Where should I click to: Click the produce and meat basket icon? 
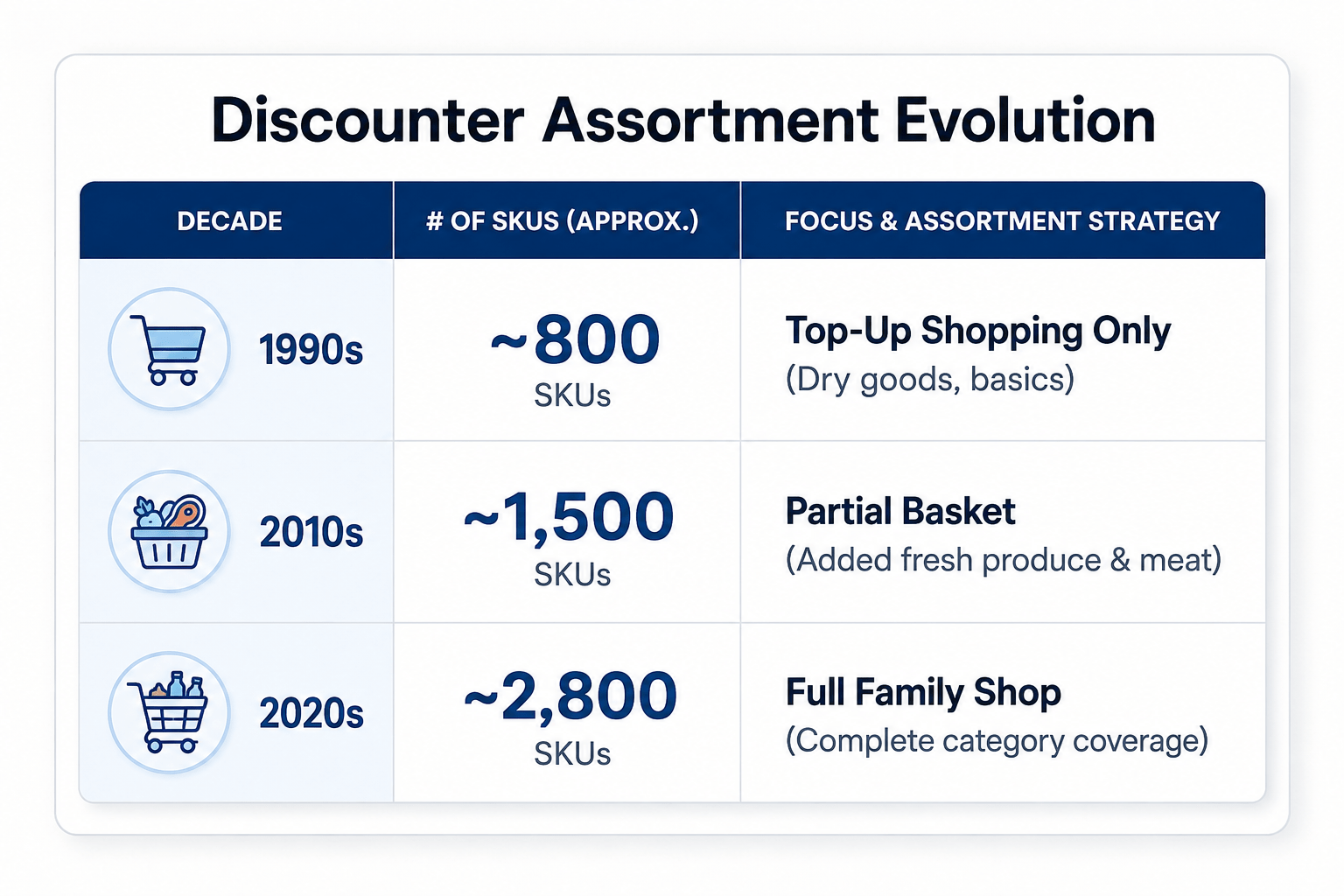[169, 531]
